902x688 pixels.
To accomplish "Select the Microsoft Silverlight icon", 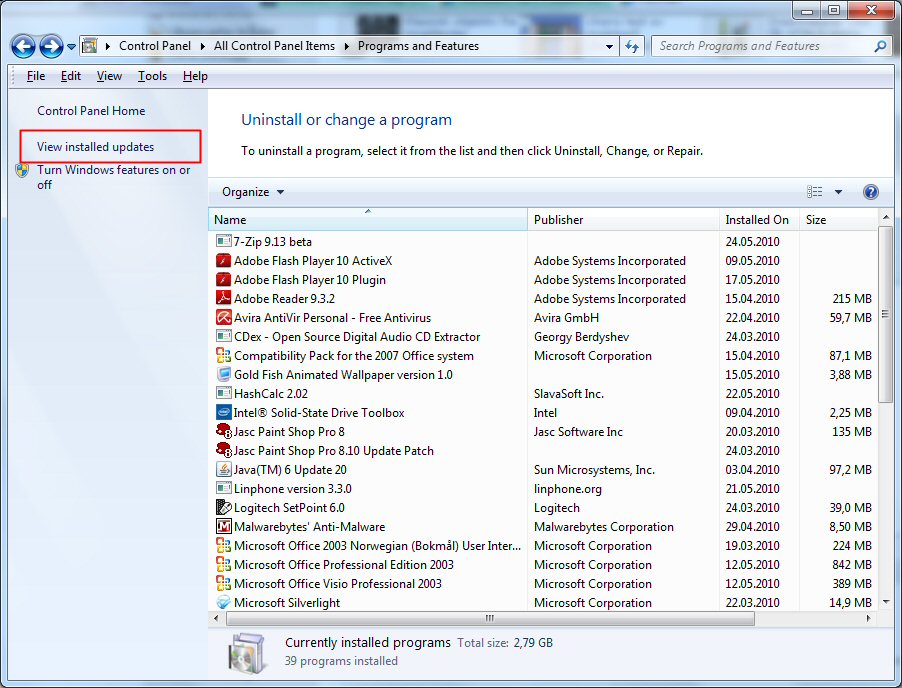I will point(223,602).
